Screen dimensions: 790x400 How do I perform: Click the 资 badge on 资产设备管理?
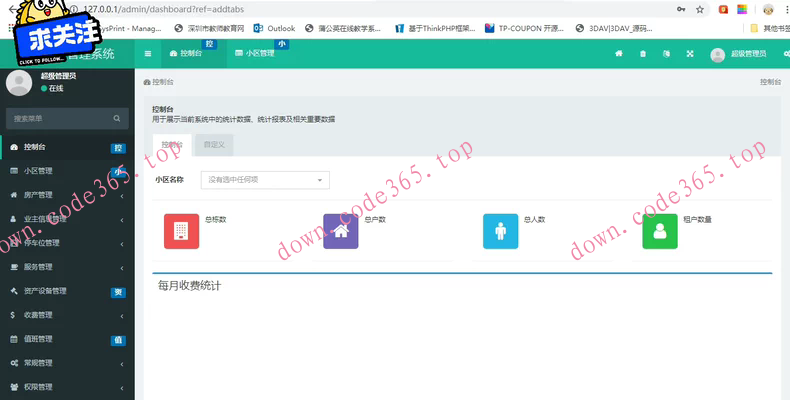click(x=118, y=292)
